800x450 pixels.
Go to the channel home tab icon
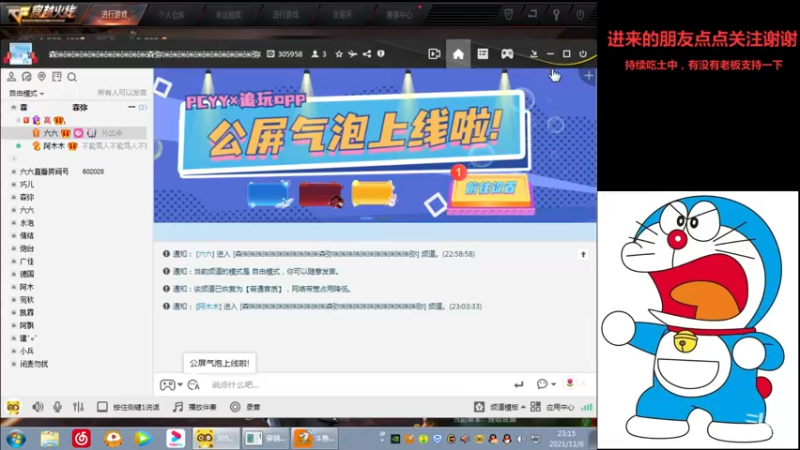tap(458, 54)
